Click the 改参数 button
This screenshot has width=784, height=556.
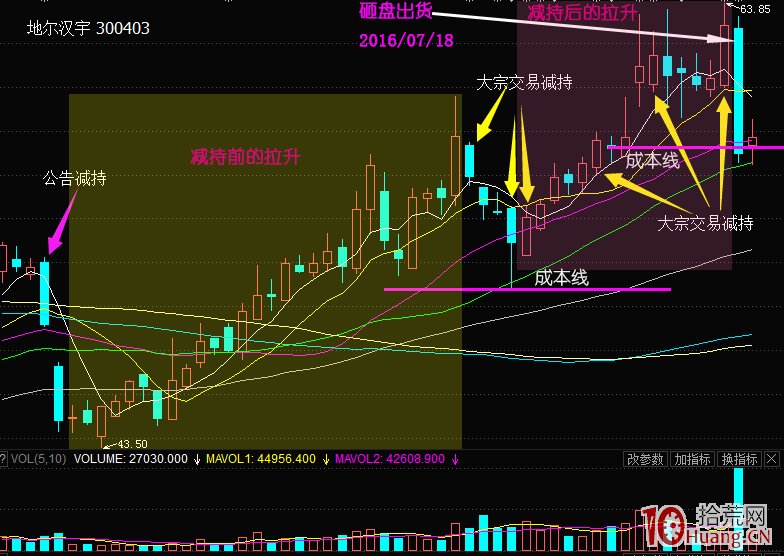point(645,459)
